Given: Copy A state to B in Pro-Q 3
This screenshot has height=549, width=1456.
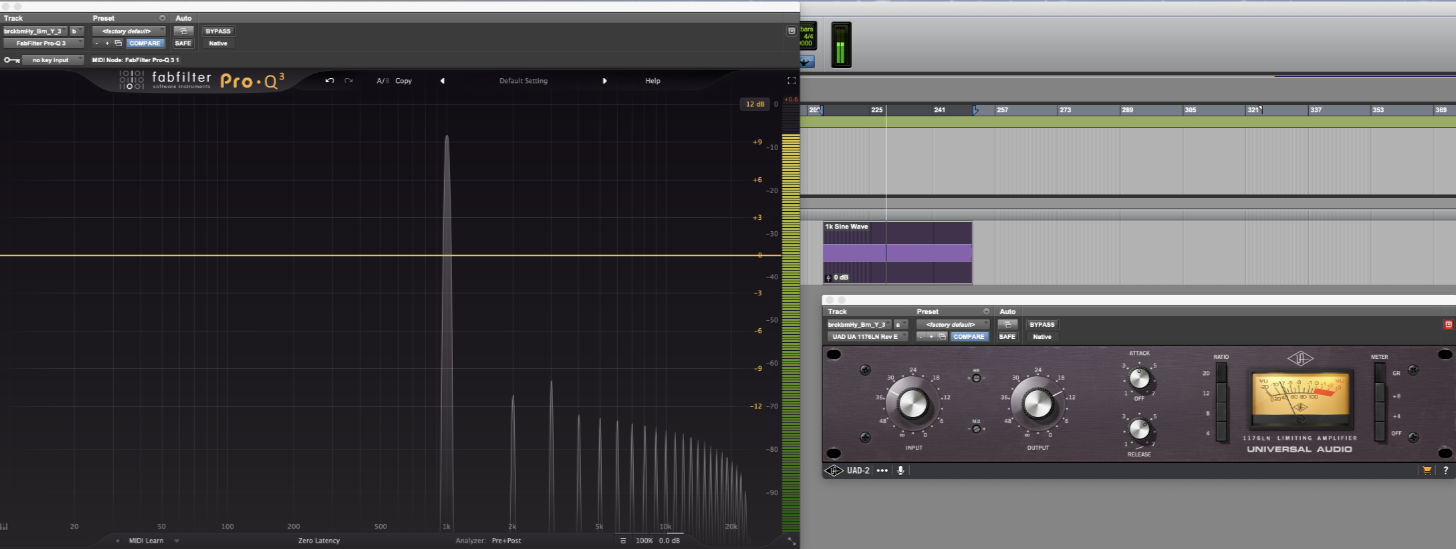Looking at the screenshot, I should (x=403, y=81).
